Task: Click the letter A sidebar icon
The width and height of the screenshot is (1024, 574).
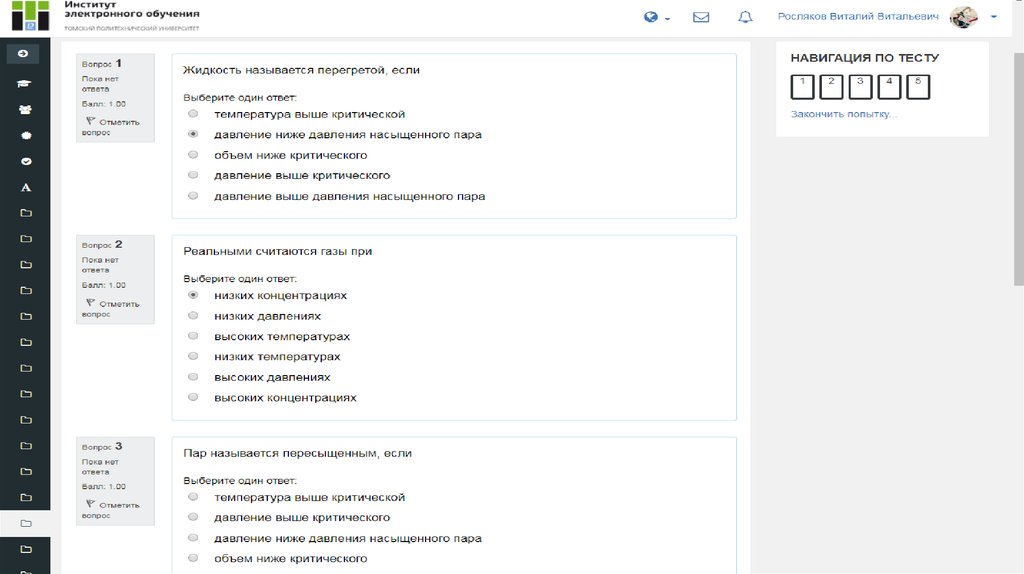Action: pos(25,187)
